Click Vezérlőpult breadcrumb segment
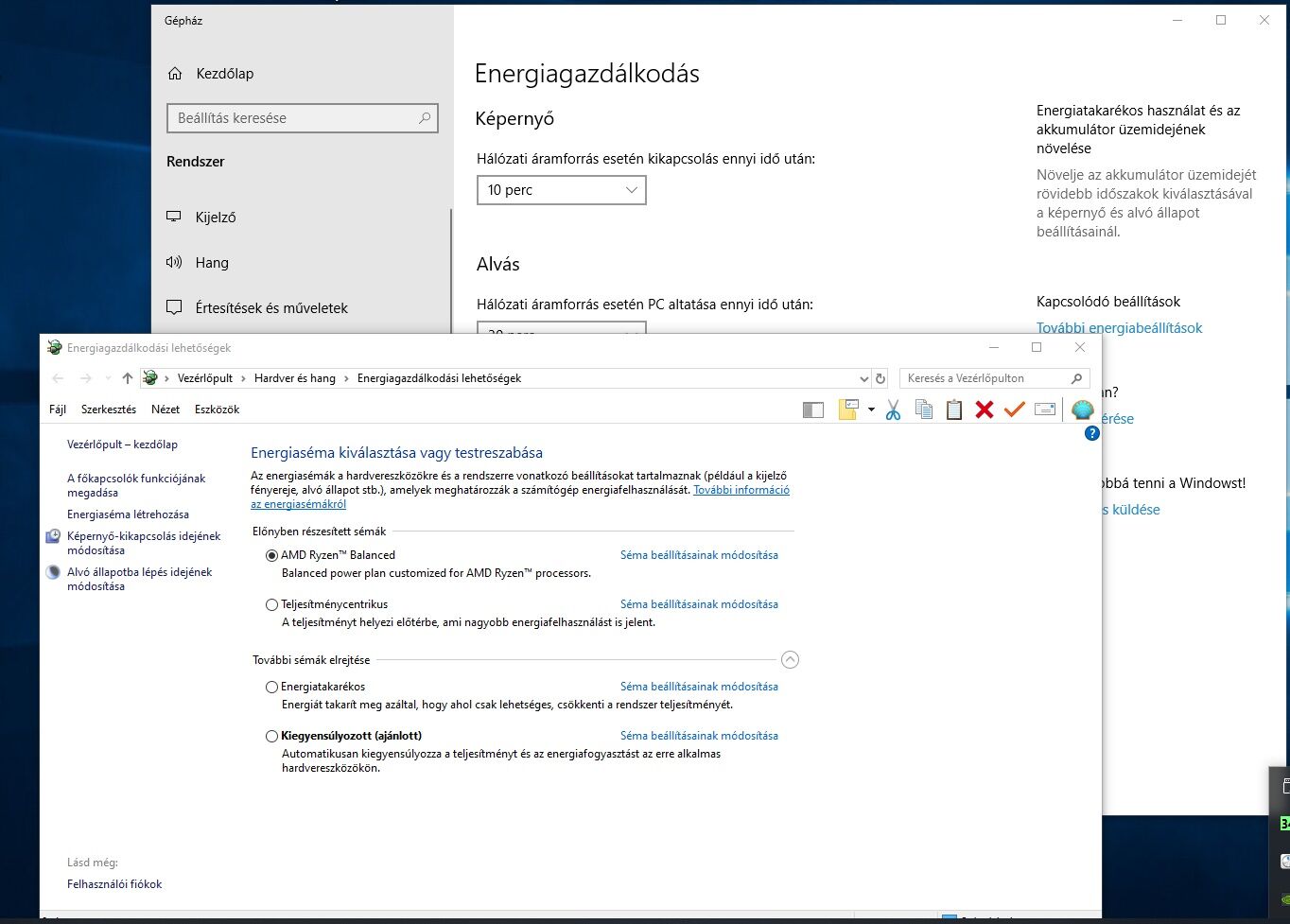The height and width of the screenshot is (924, 1290). (205, 378)
